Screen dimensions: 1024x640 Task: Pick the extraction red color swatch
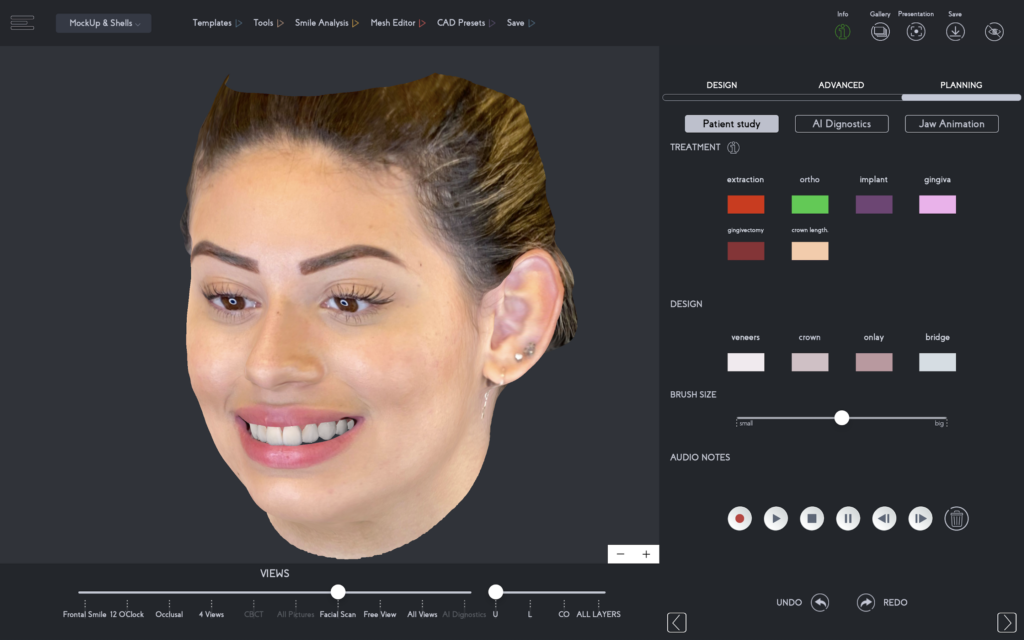pyautogui.click(x=746, y=204)
